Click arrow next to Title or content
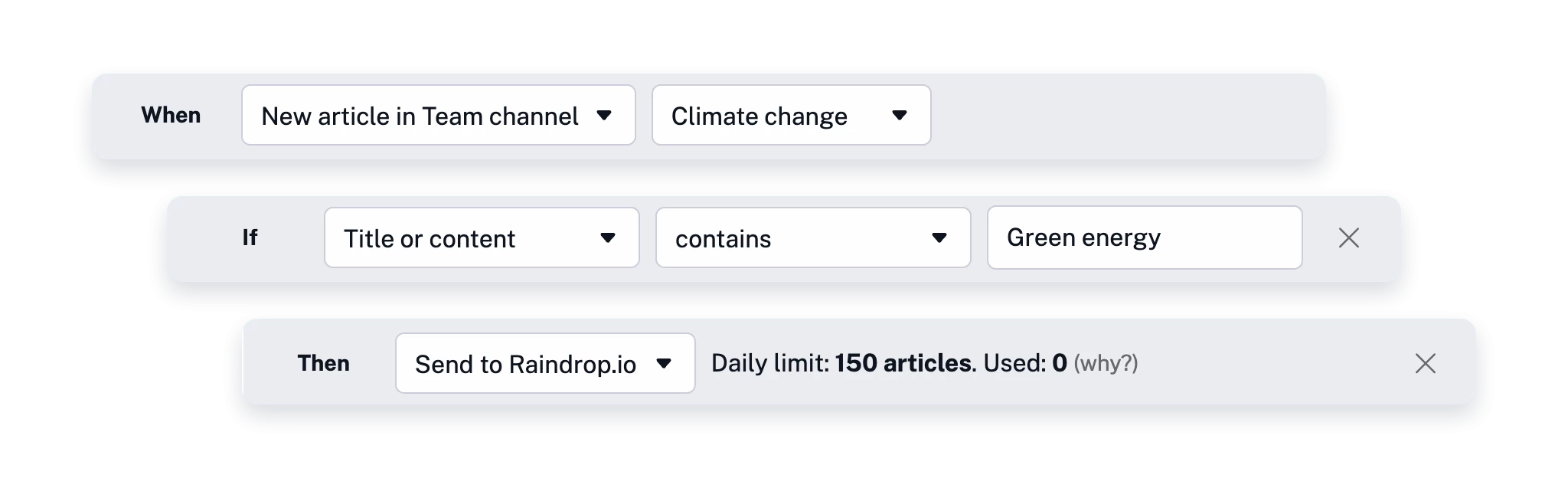1568x478 pixels. [608, 238]
